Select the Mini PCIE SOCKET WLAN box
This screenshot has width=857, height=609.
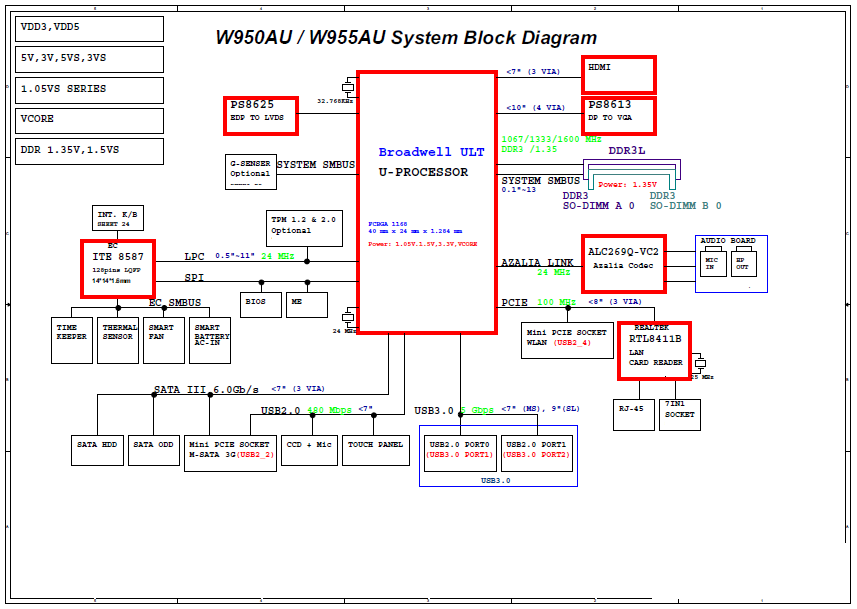(567, 341)
